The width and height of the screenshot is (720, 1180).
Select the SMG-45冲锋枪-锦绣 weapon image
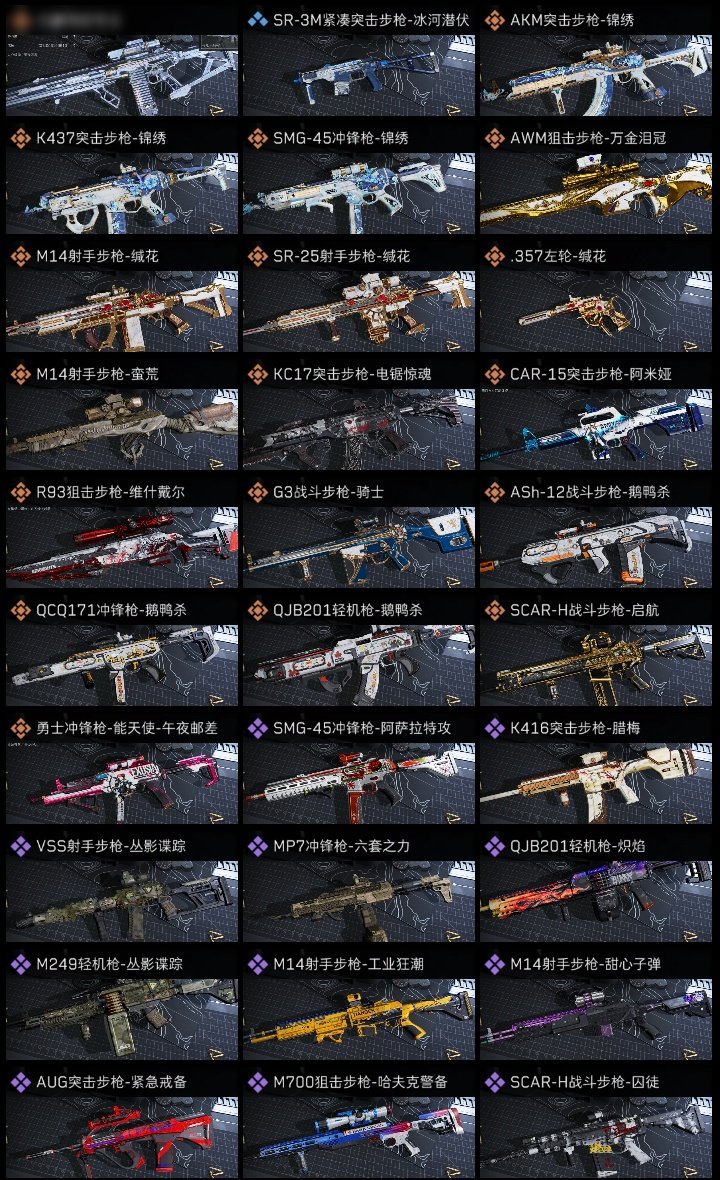pos(359,193)
